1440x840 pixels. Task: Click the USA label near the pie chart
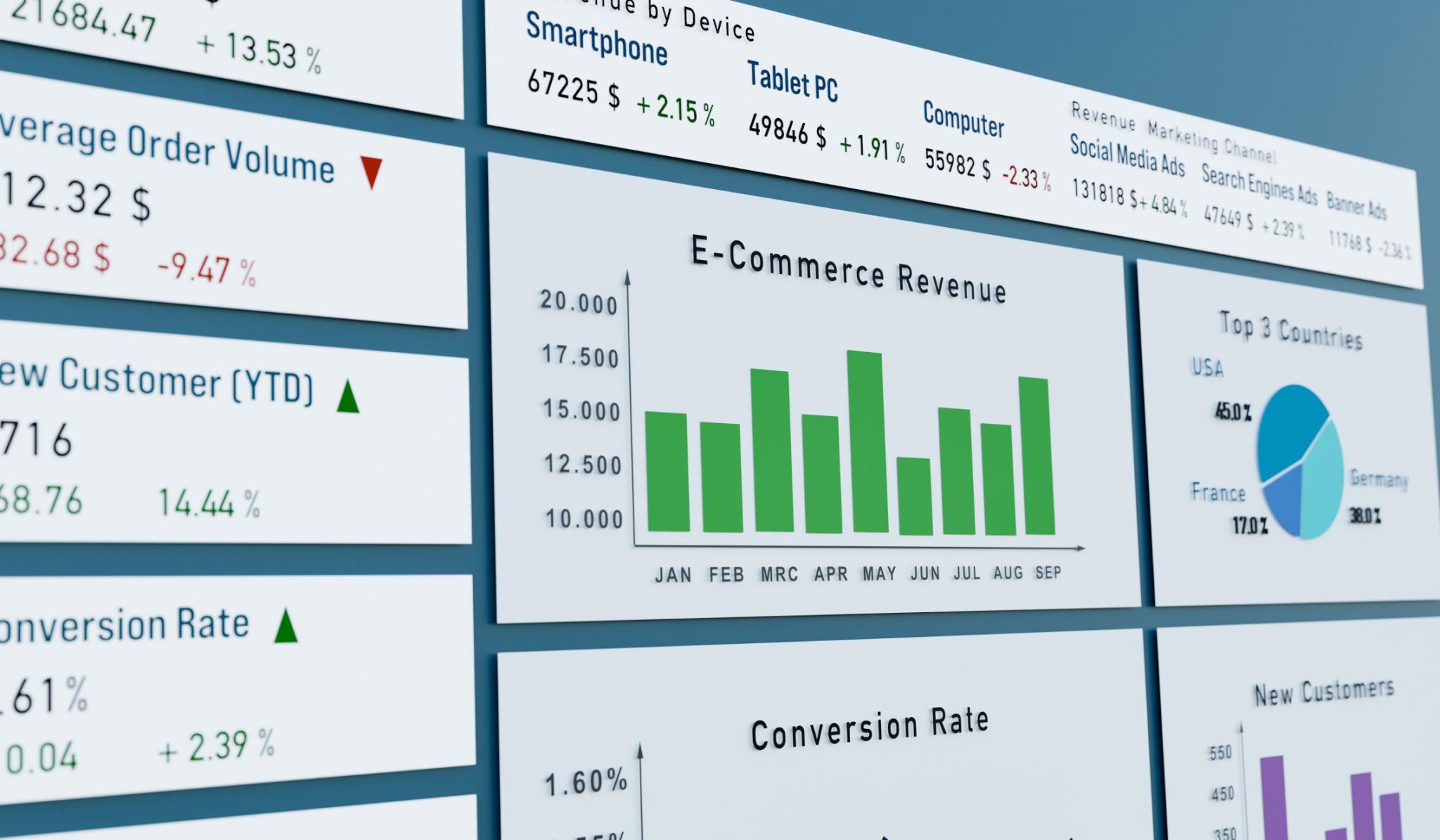pos(1207,367)
